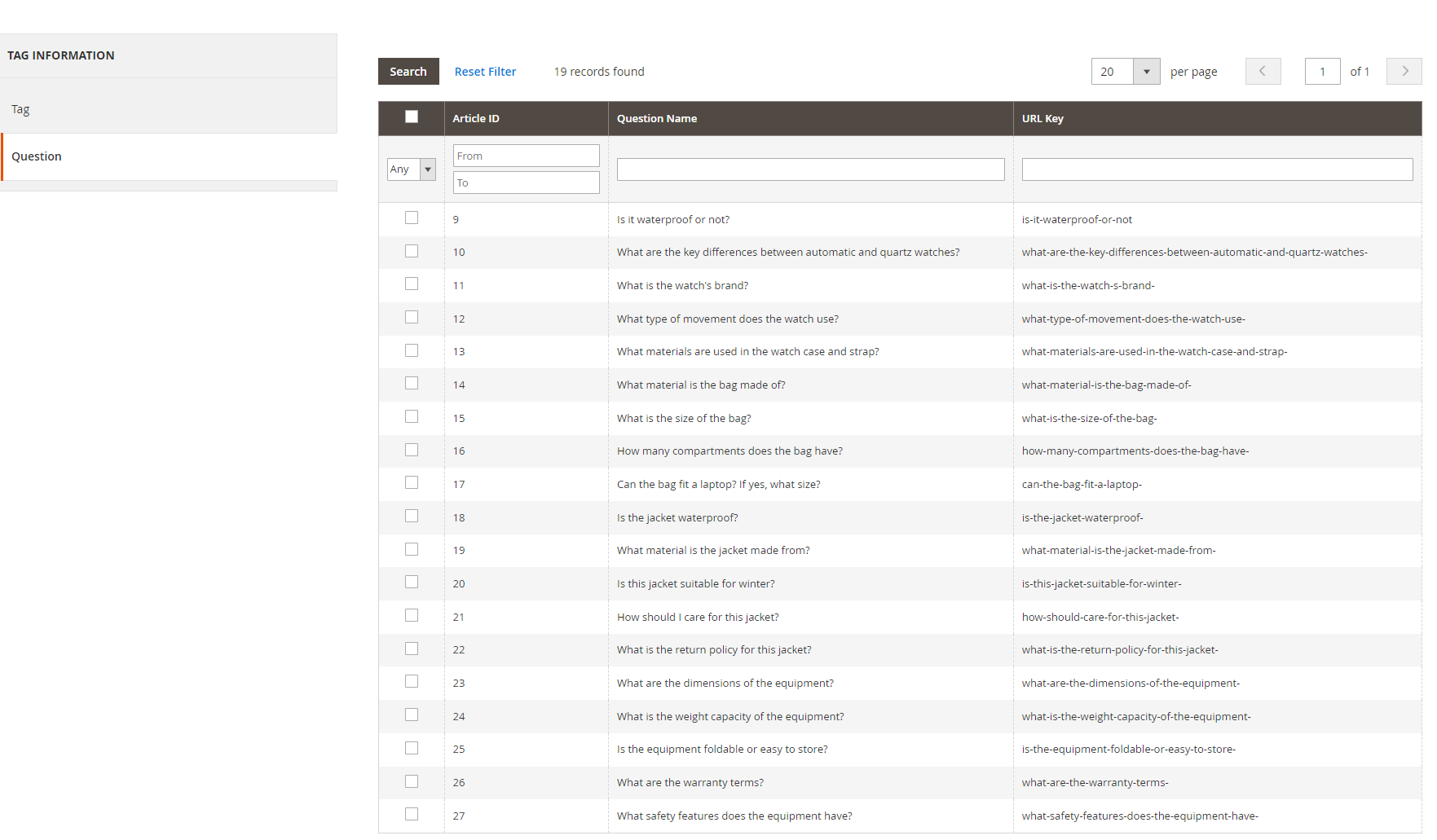1437x840 pixels.
Task: Check the box for article 22
Action: (x=412, y=649)
